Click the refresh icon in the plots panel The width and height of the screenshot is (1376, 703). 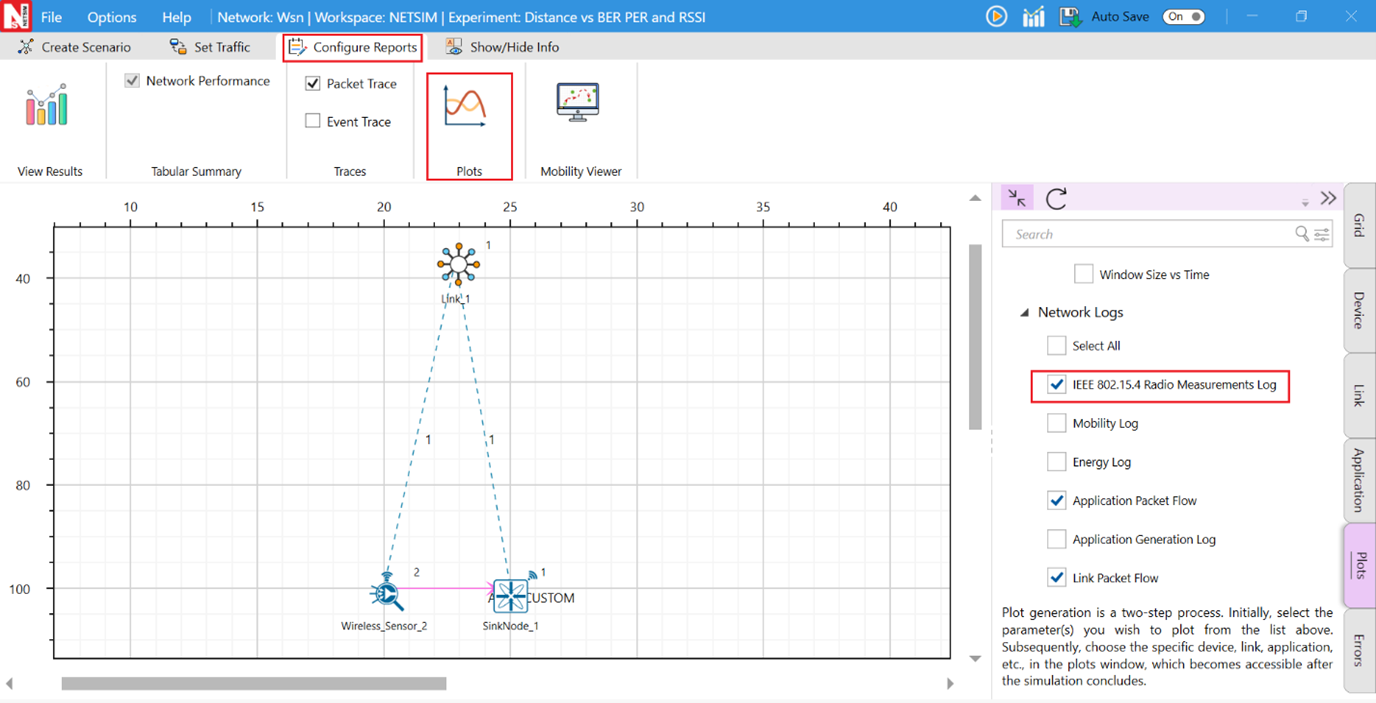pos(1056,198)
